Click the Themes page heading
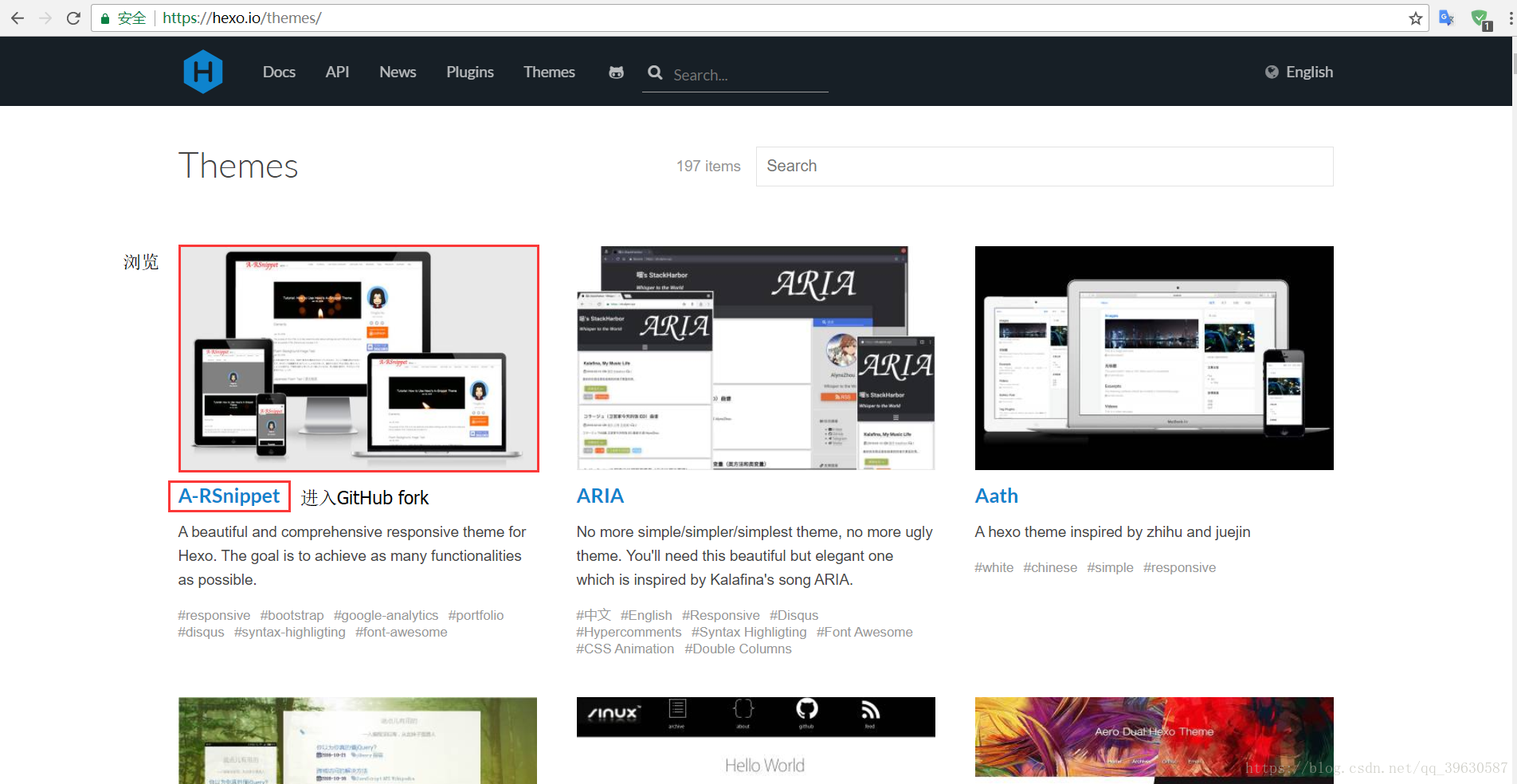 pyautogui.click(x=238, y=166)
